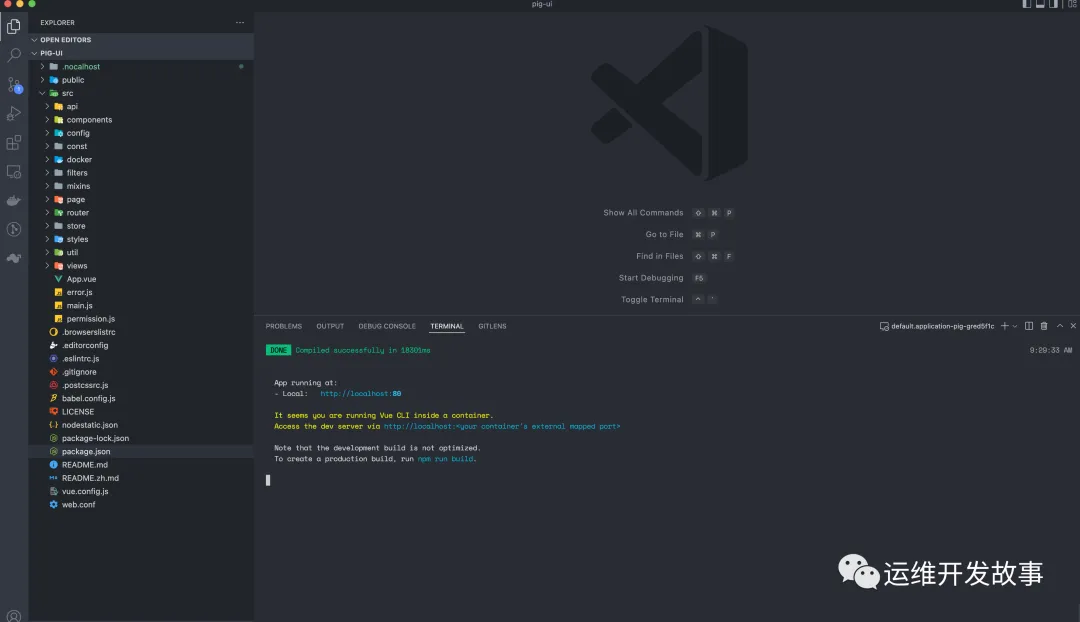The width and height of the screenshot is (1080, 622).
Task: Open the GitLens view icon
Action: click(14, 229)
